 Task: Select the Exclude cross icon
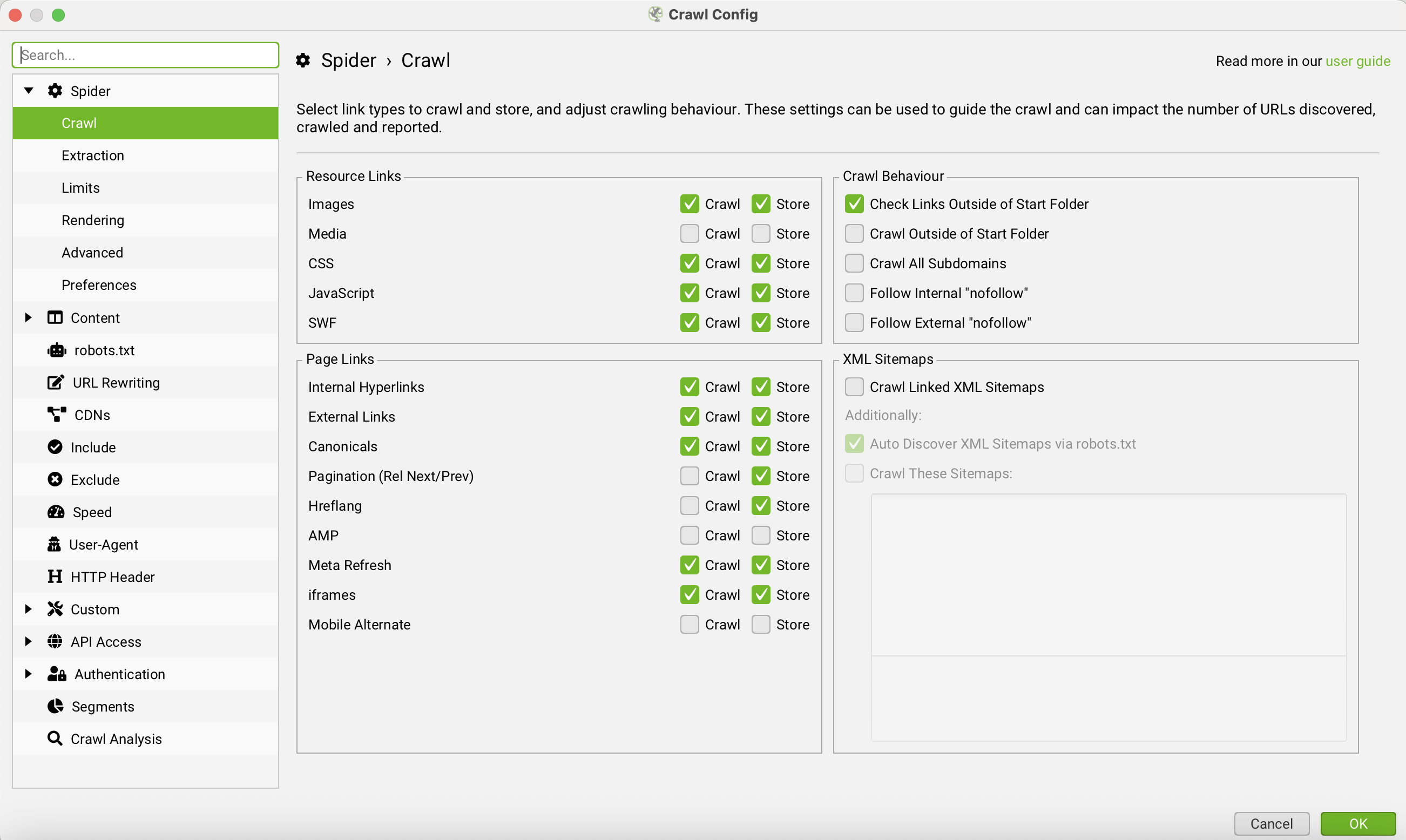click(x=55, y=479)
